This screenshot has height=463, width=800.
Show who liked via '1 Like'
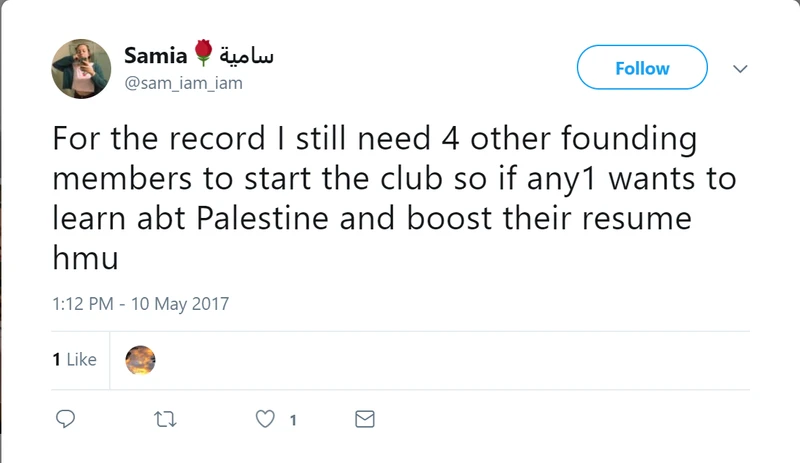pyautogui.click(x=74, y=359)
